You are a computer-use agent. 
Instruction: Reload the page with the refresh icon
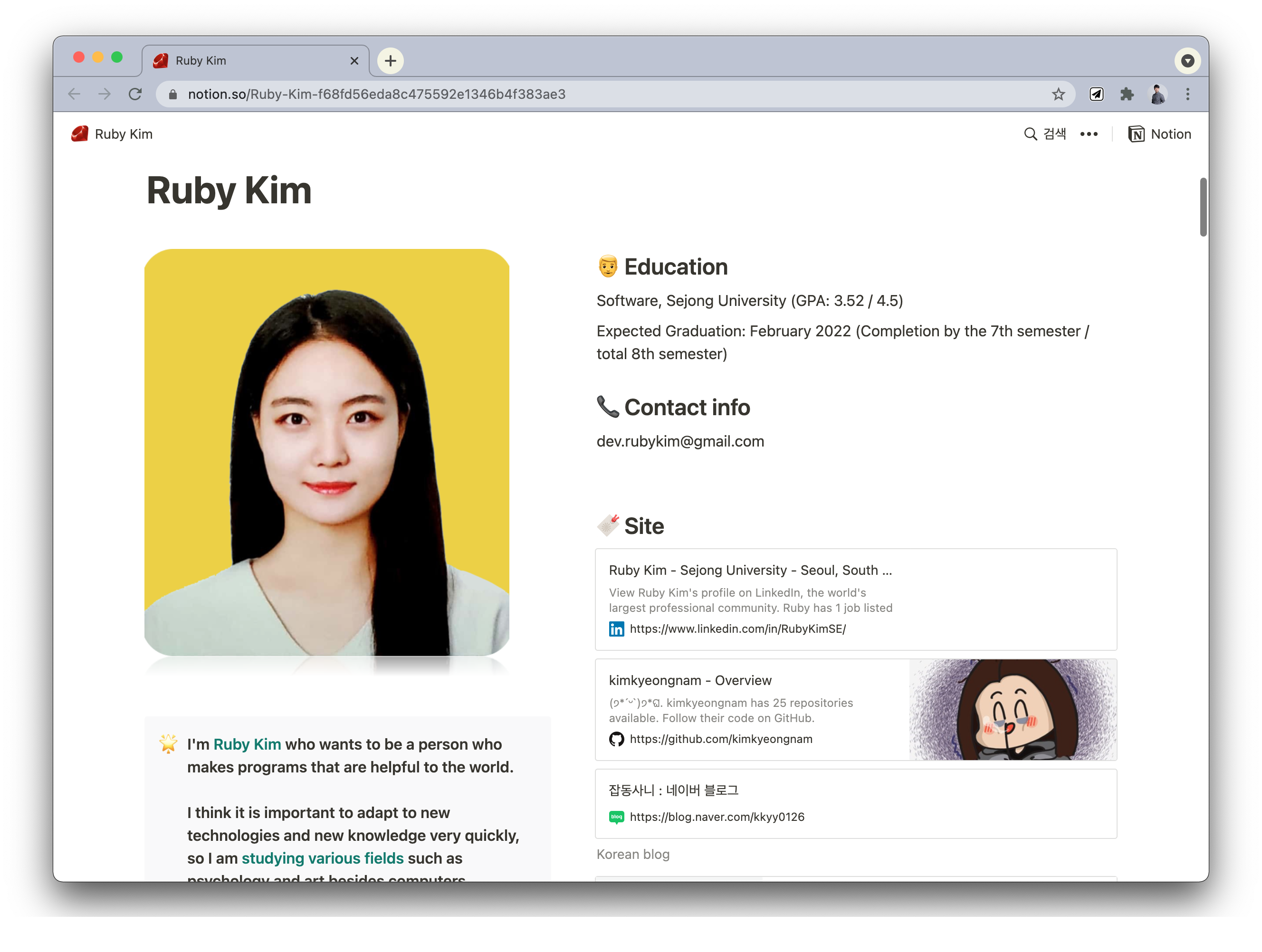click(135, 94)
